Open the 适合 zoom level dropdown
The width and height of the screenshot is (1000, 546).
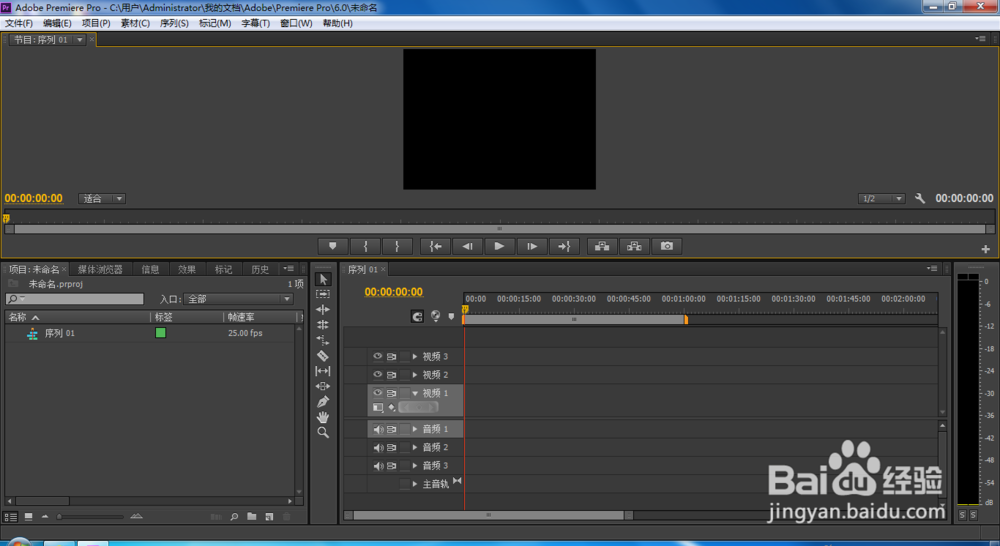coord(102,198)
